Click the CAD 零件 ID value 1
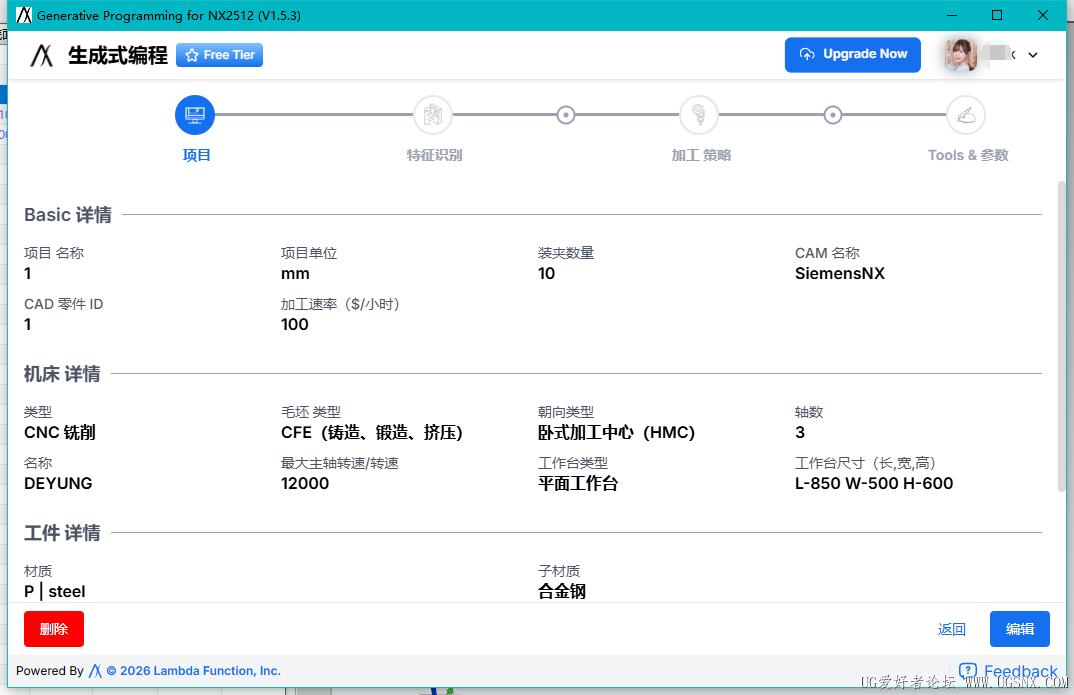Viewport: 1074px width, 695px height. click(x=27, y=325)
